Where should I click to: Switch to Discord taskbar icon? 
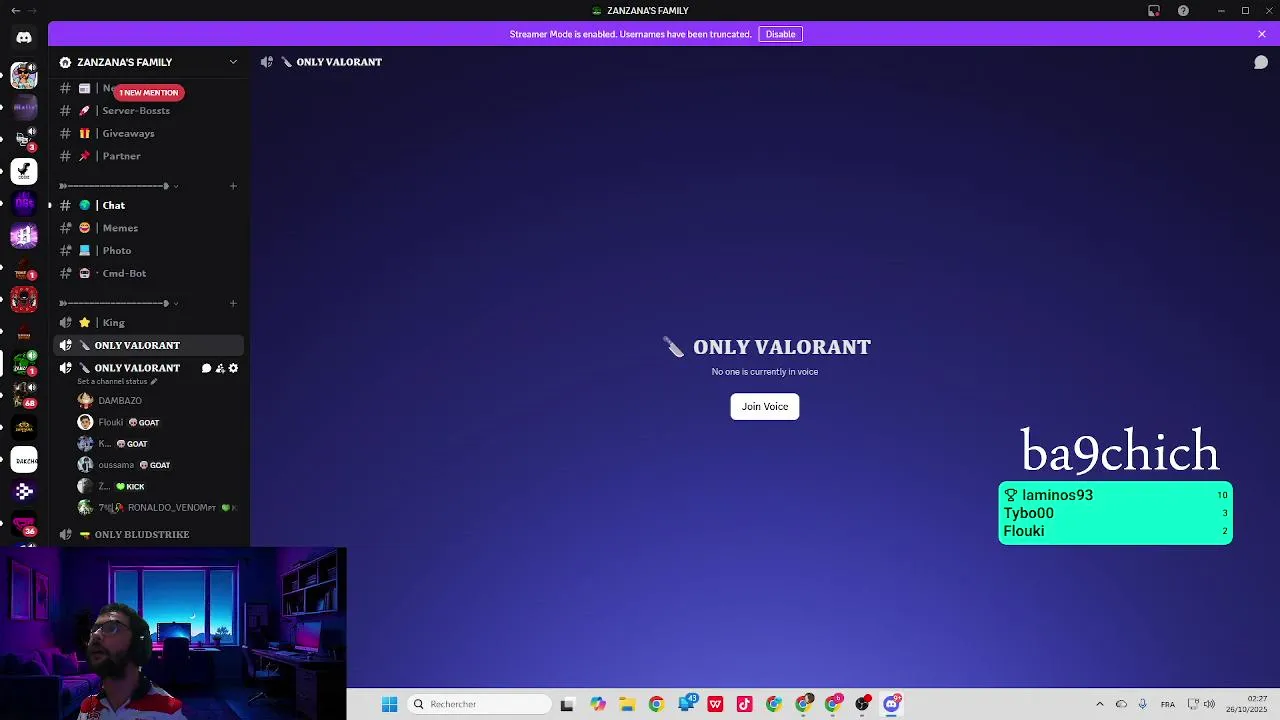[x=892, y=704]
